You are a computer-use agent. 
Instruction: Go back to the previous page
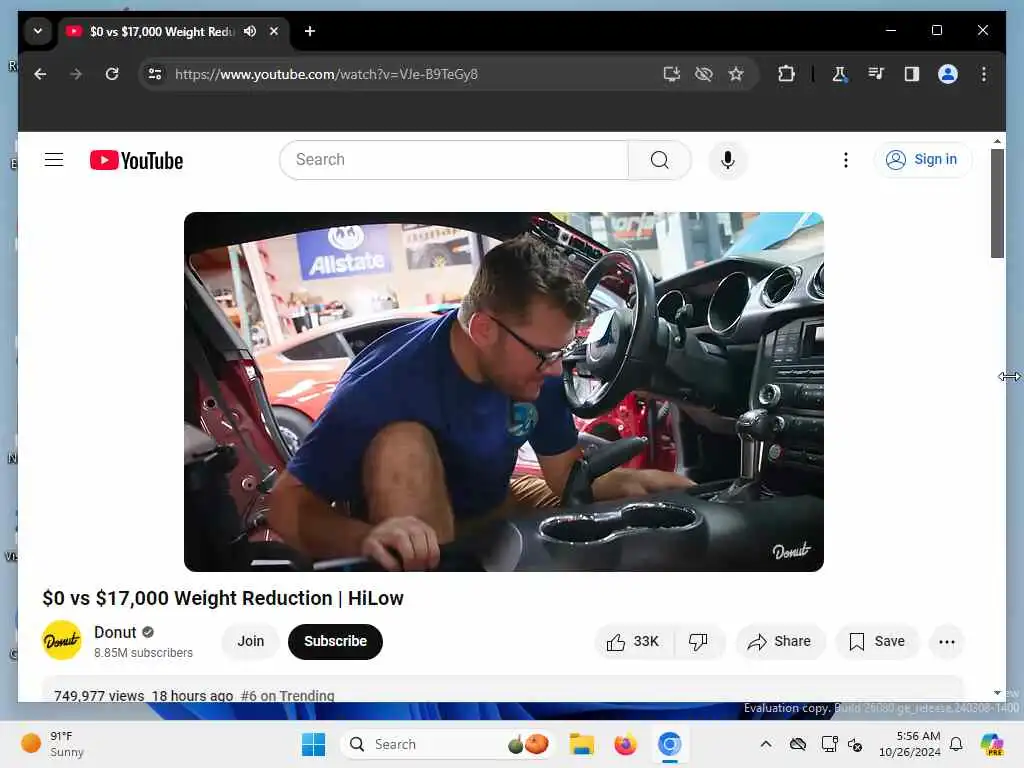click(x=40, y=74)
